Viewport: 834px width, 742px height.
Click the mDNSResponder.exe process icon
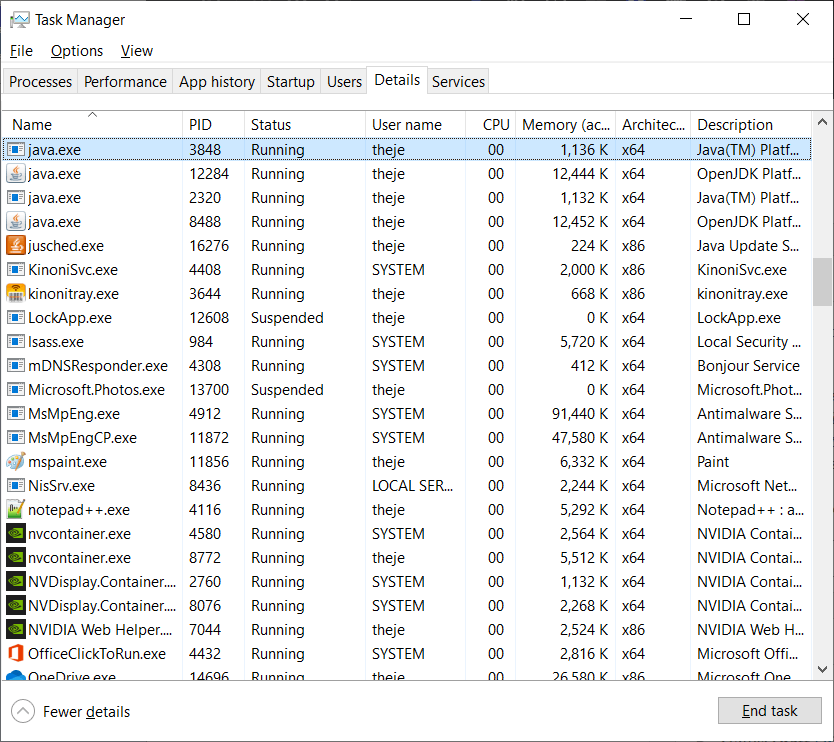click(x=16, y=366)
